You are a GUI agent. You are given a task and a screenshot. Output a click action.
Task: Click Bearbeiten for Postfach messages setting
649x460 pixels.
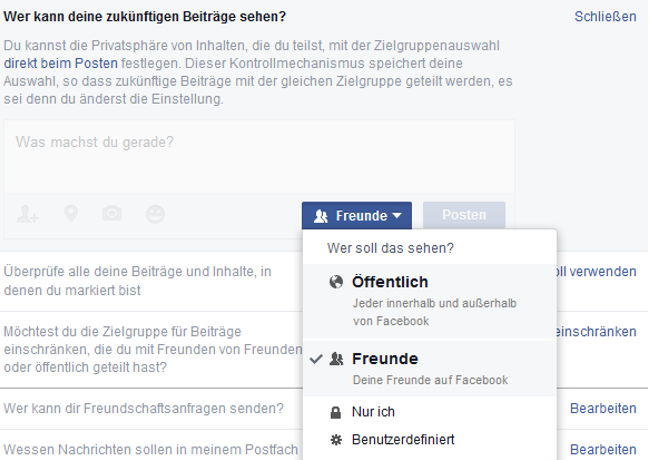pyautogui.click(x=603, y=450)
